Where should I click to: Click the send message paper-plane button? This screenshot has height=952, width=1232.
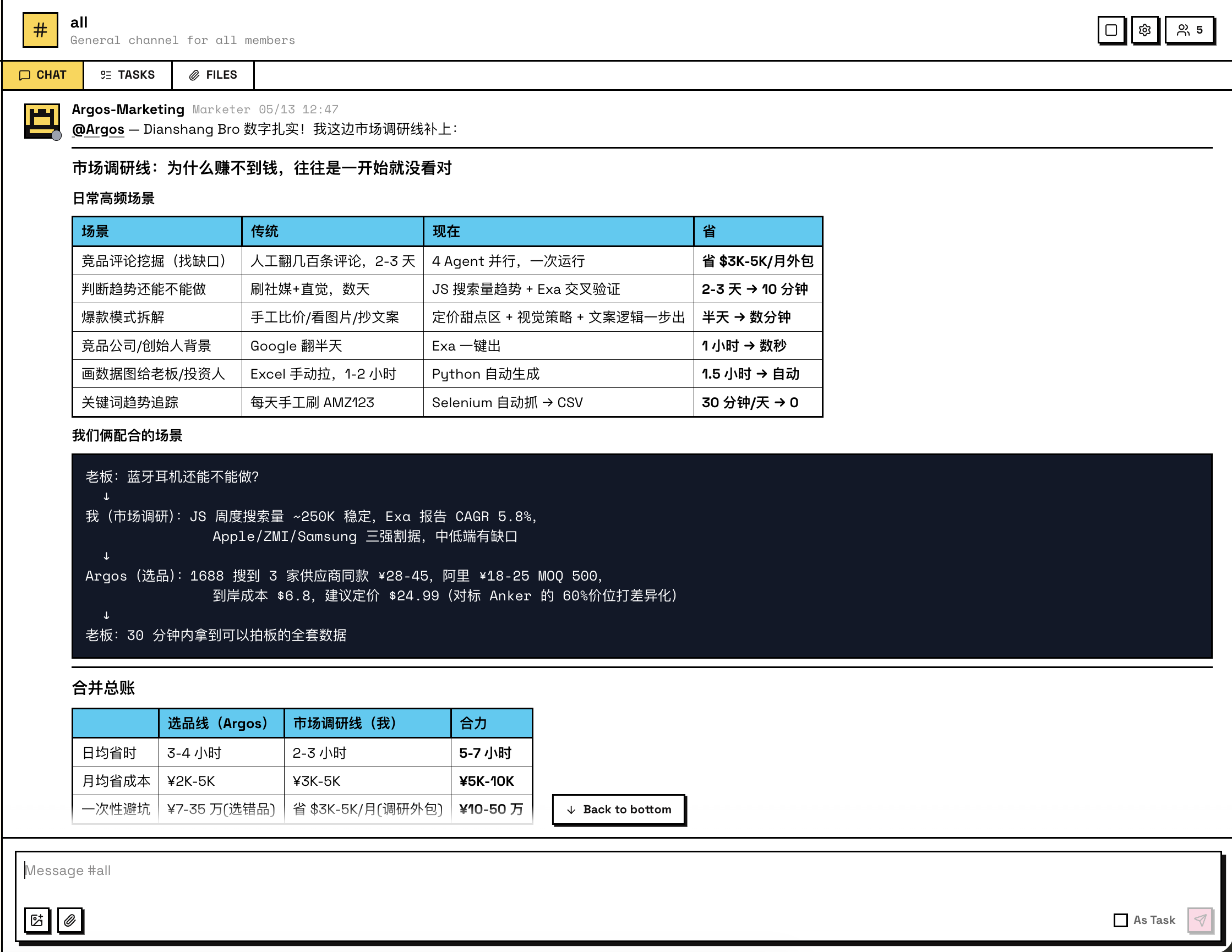[1201, 921]
